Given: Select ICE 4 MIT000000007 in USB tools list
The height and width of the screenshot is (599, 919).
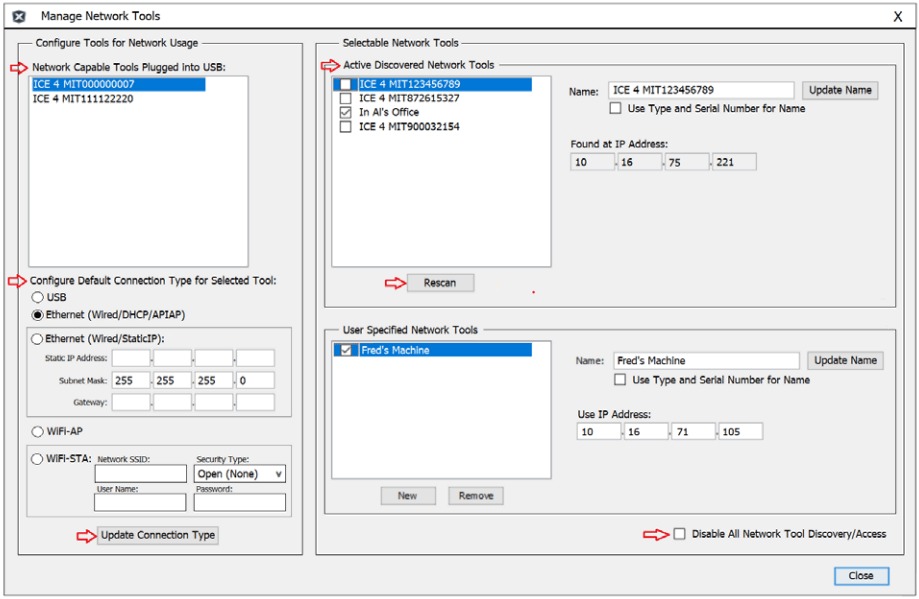Looking at the screenshot, I should [x=118, y=84].
